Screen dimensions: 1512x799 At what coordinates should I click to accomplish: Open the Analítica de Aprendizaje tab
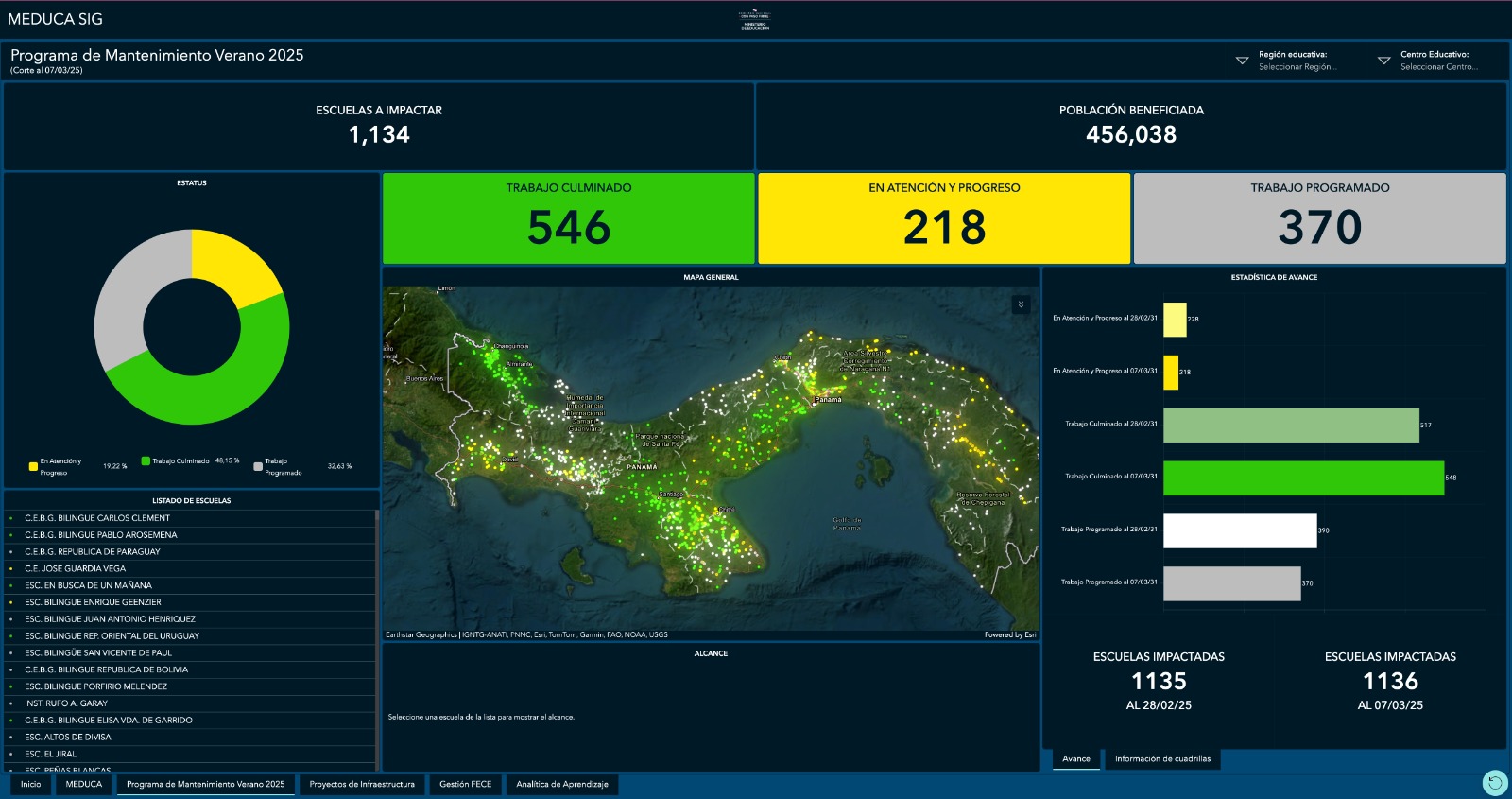tap(562, 784)
